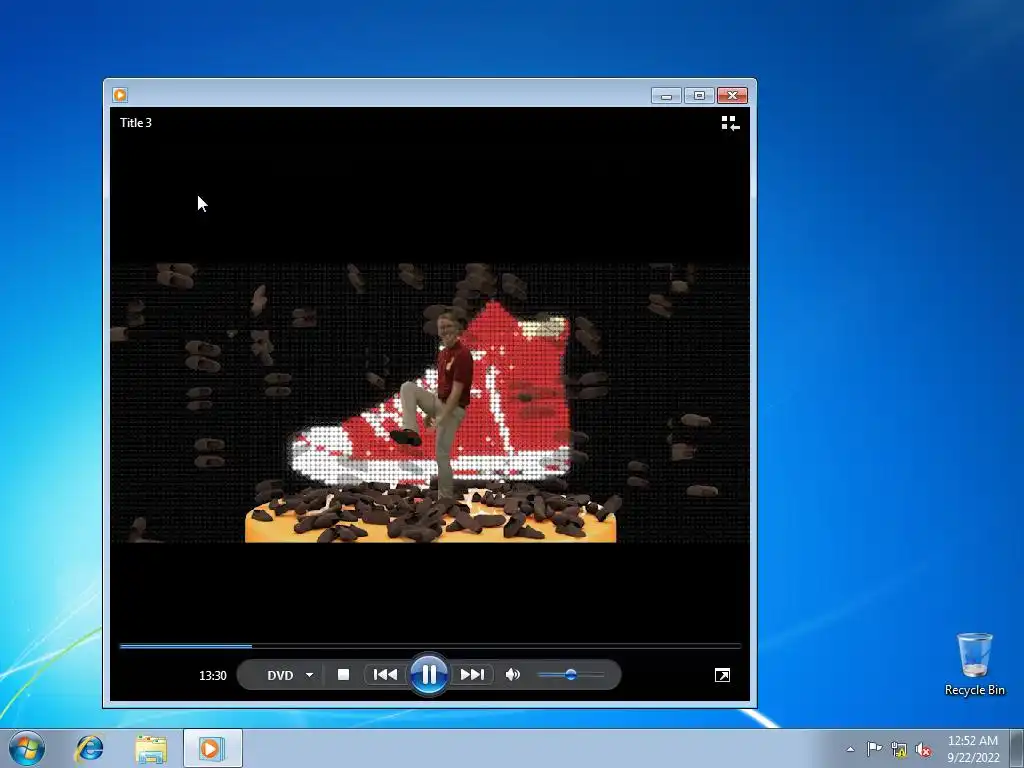Open network tray icon
This screenshot has width=1024, height=768.
tap(899, 750)
